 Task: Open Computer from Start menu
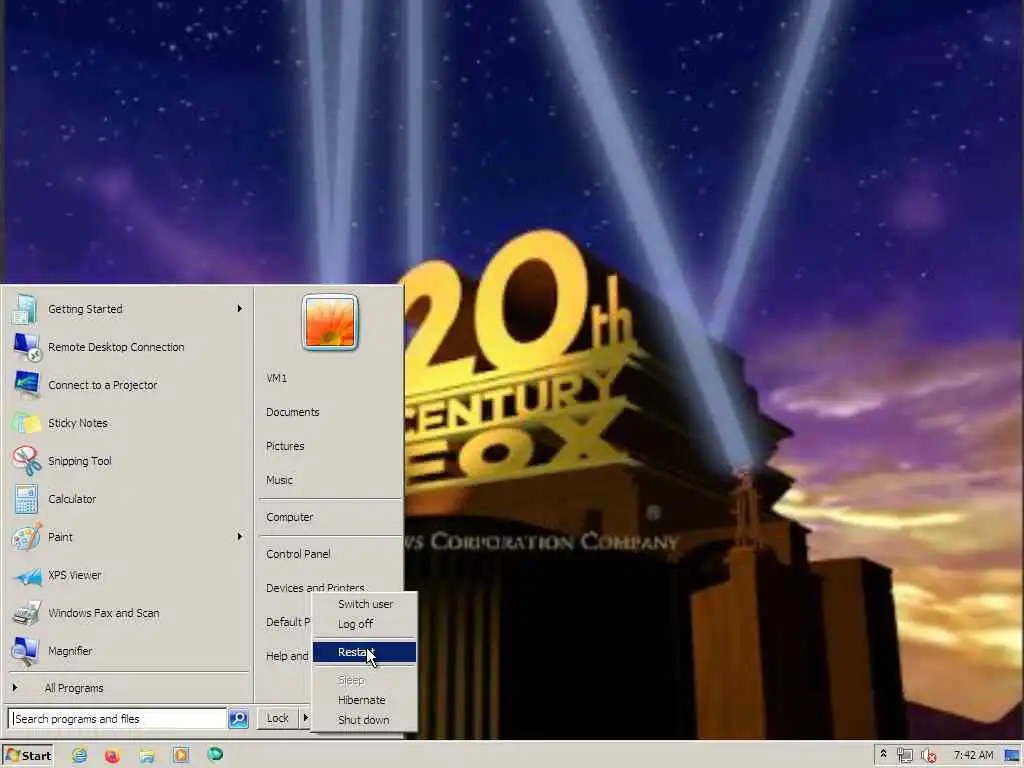click(289, 517)
